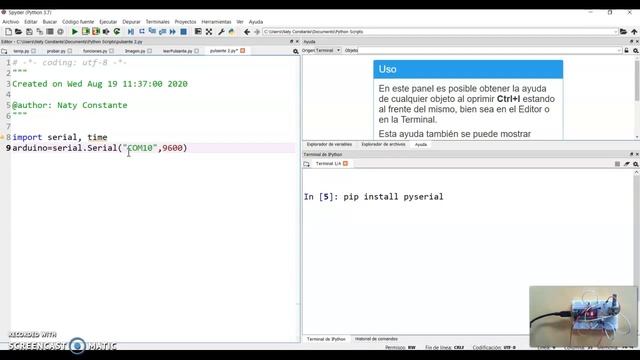Switch to leerPulsante.py editor tab
The height and width of the screenshot is (360, 640).
(178, 51)
